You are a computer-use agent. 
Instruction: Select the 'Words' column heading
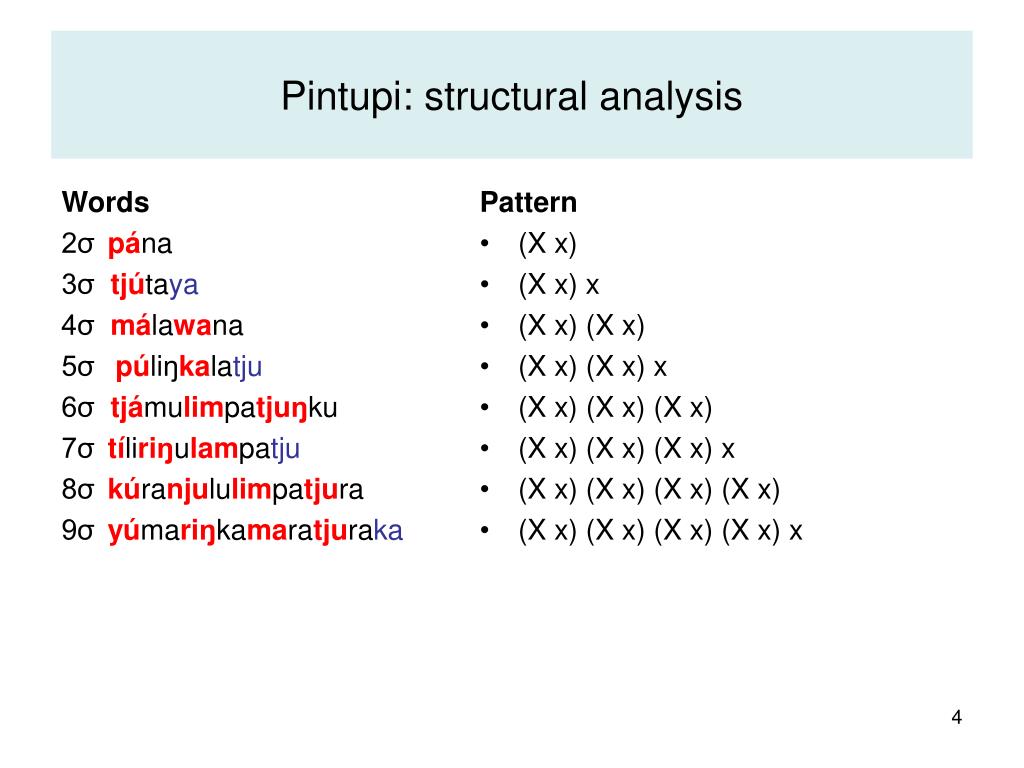(x=106, y=202)
